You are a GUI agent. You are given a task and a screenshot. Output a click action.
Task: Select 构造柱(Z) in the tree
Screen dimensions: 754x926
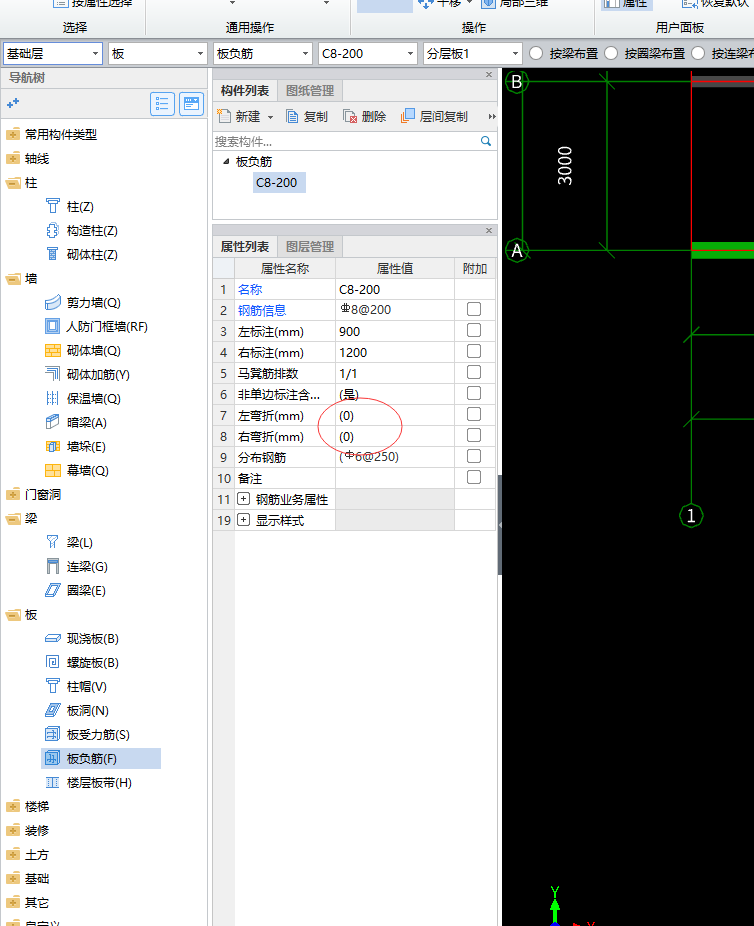[92, 230]
